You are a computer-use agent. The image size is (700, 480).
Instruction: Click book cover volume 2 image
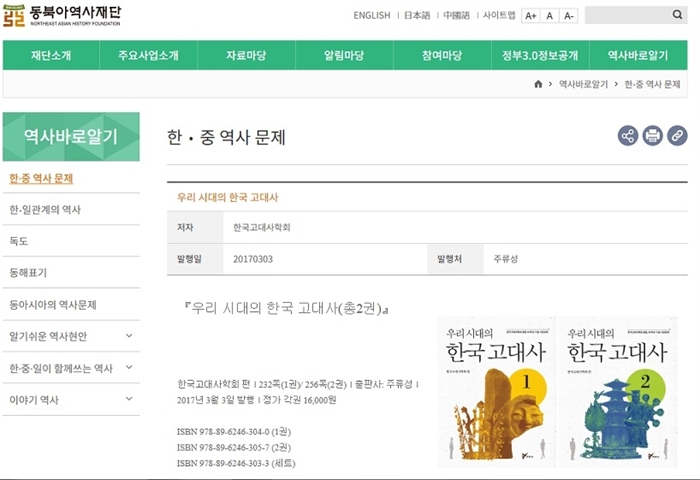[x=617, y=392]
